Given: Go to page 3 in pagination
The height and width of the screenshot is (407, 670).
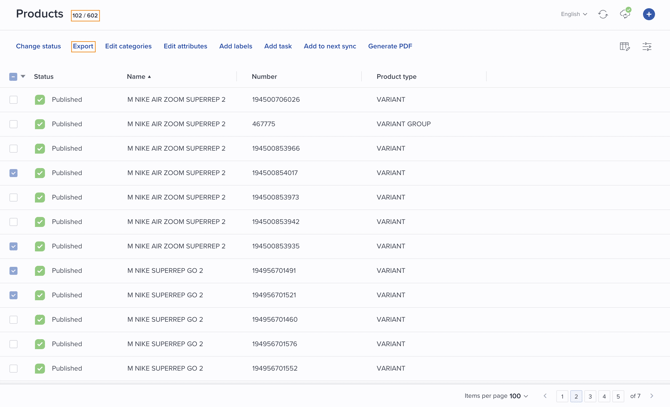Looking at the screenshot, I should [x=590, y=397].
